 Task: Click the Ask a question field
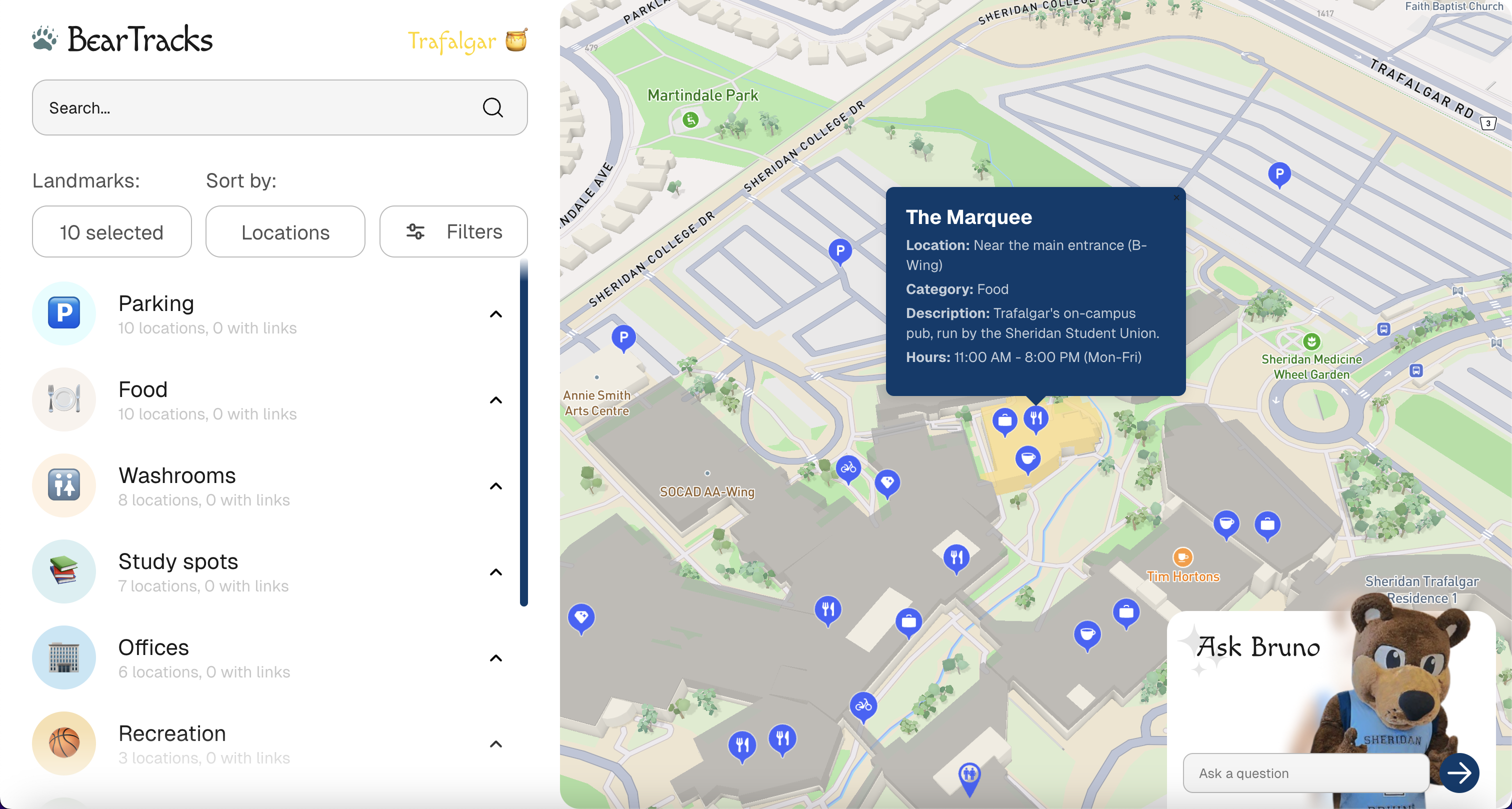tap(1305, 773)
